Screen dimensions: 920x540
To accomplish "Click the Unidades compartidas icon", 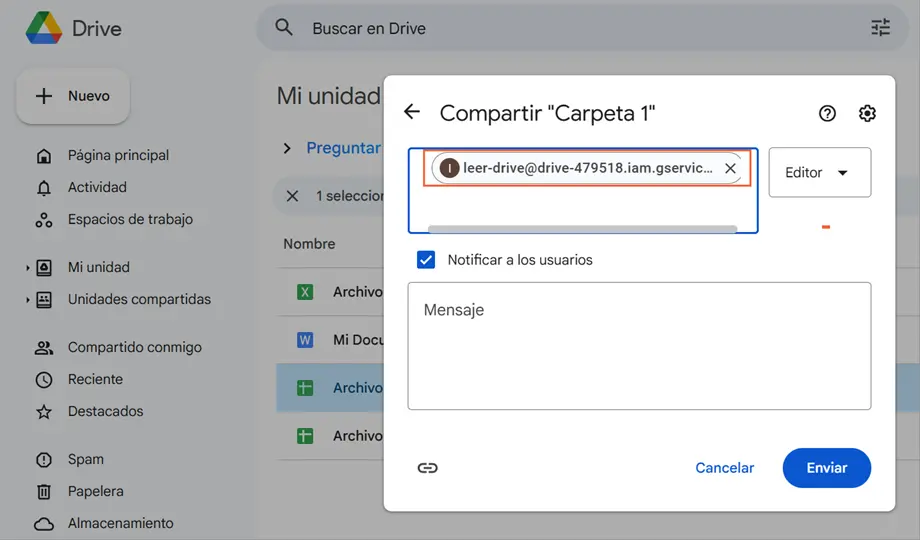I will tap(44, 300).
